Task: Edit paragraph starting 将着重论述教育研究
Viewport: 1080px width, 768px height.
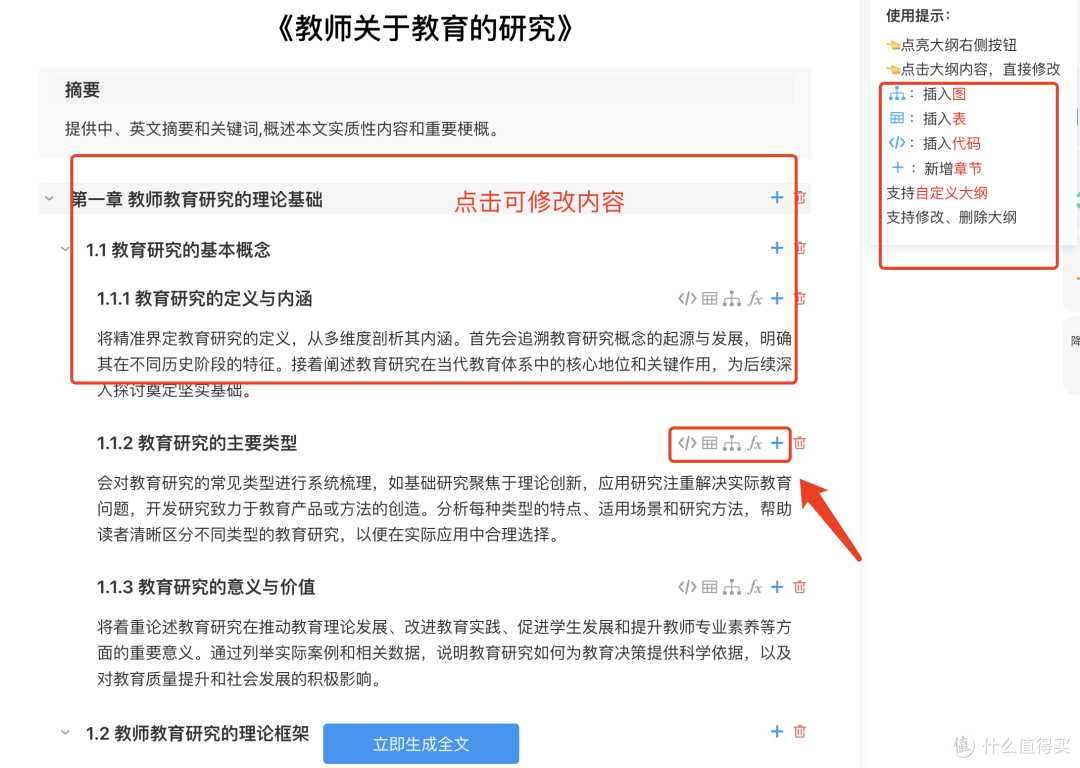Action: [444, 652]
